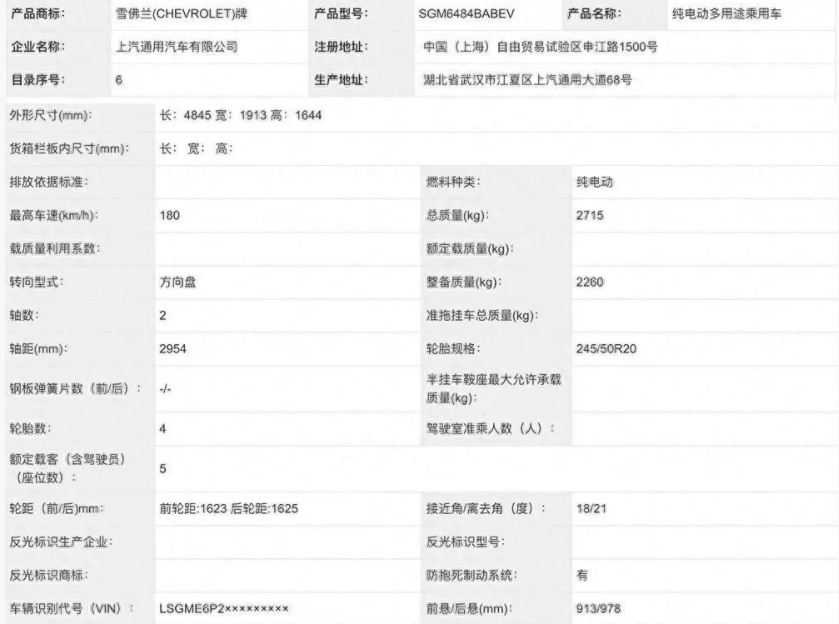Click the 外形尺寸(mm) label

(50, 115)
